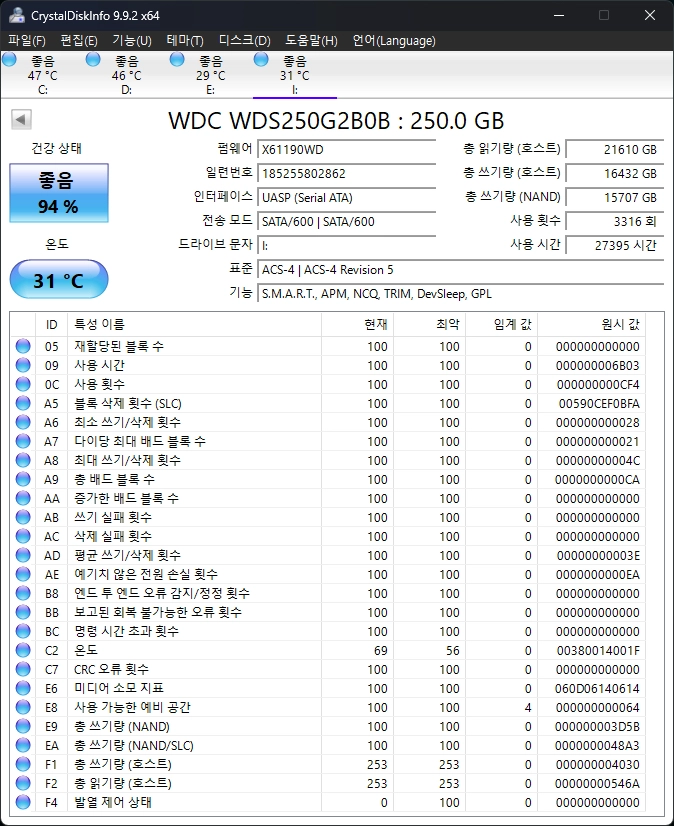Click the CrystalDiskInfo app icon in title bar

[16, 15]
